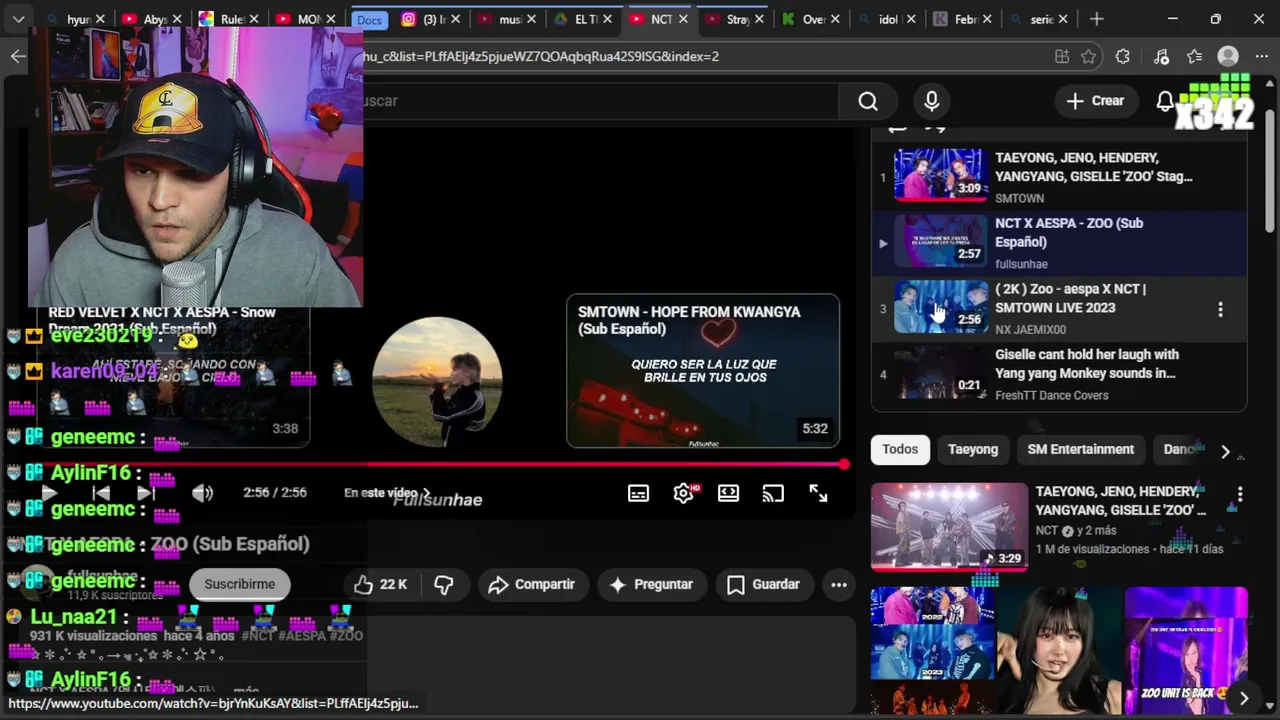Close the 'hyun' browser tab
Image resolution: width=1280 pixels, height=720 pixels.
(100, 19)
